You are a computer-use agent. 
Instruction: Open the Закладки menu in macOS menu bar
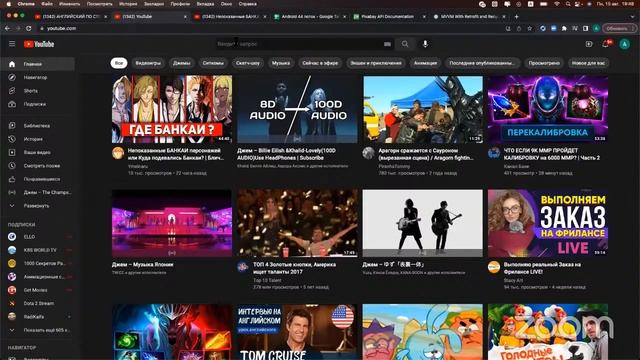pos(153,4)
